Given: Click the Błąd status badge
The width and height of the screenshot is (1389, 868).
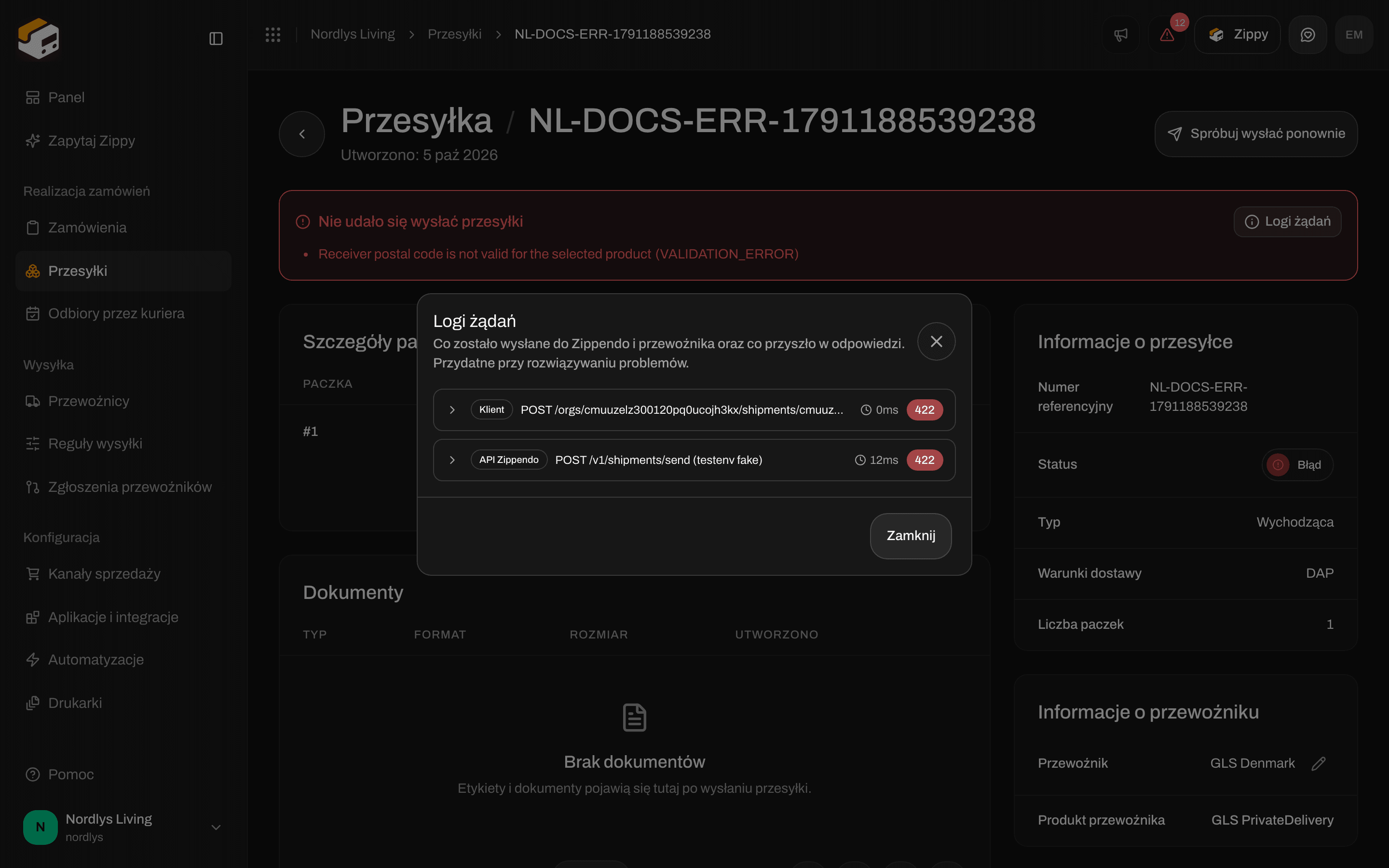Looking at the screenshot, I should click(x=1297, y=464).
